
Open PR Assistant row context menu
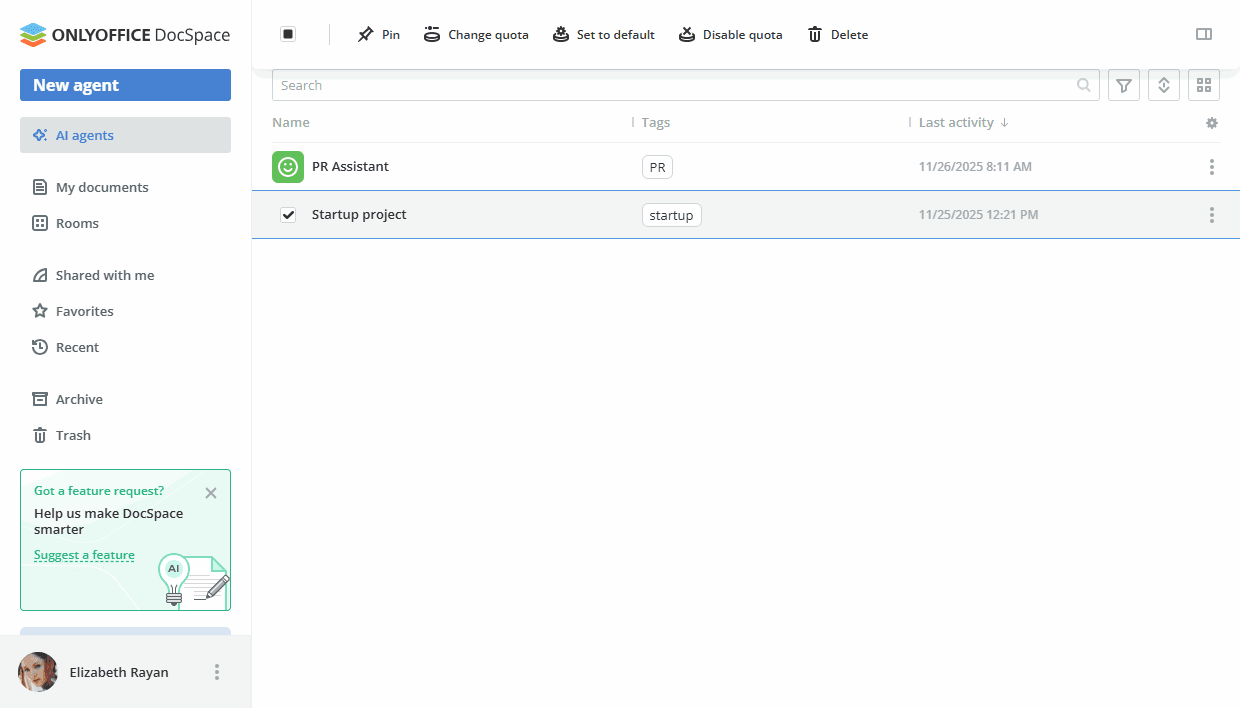pos(1211,167)
